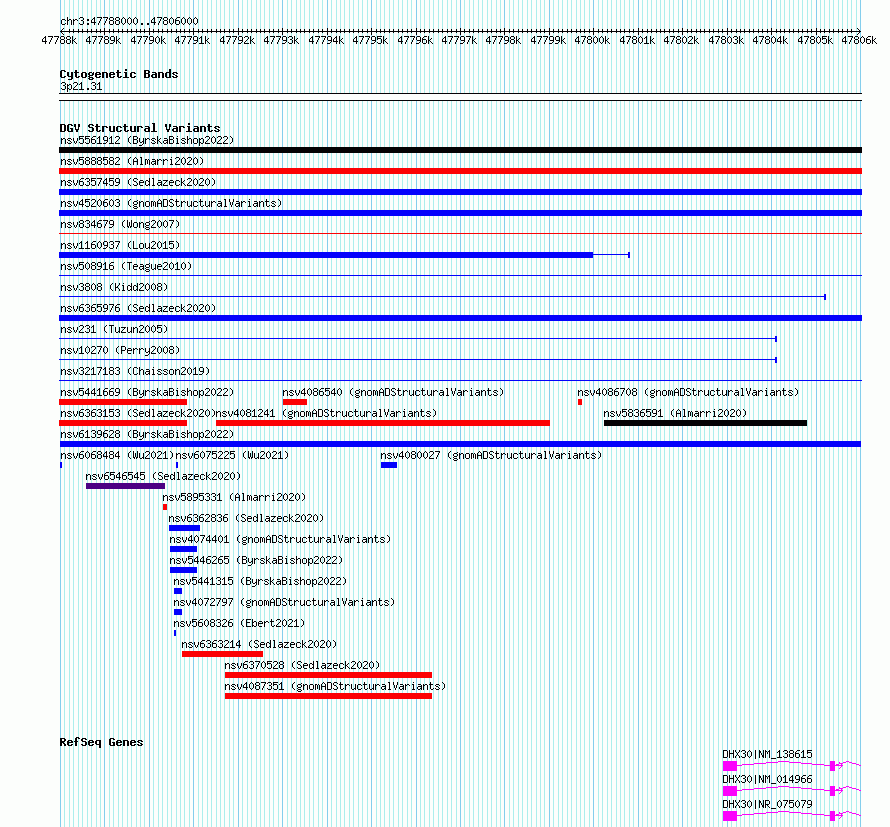The width and height of the screenshot is (890, 827).
Task: Click nsv6075225 (Wu2021) label
Action: point(232,455)
